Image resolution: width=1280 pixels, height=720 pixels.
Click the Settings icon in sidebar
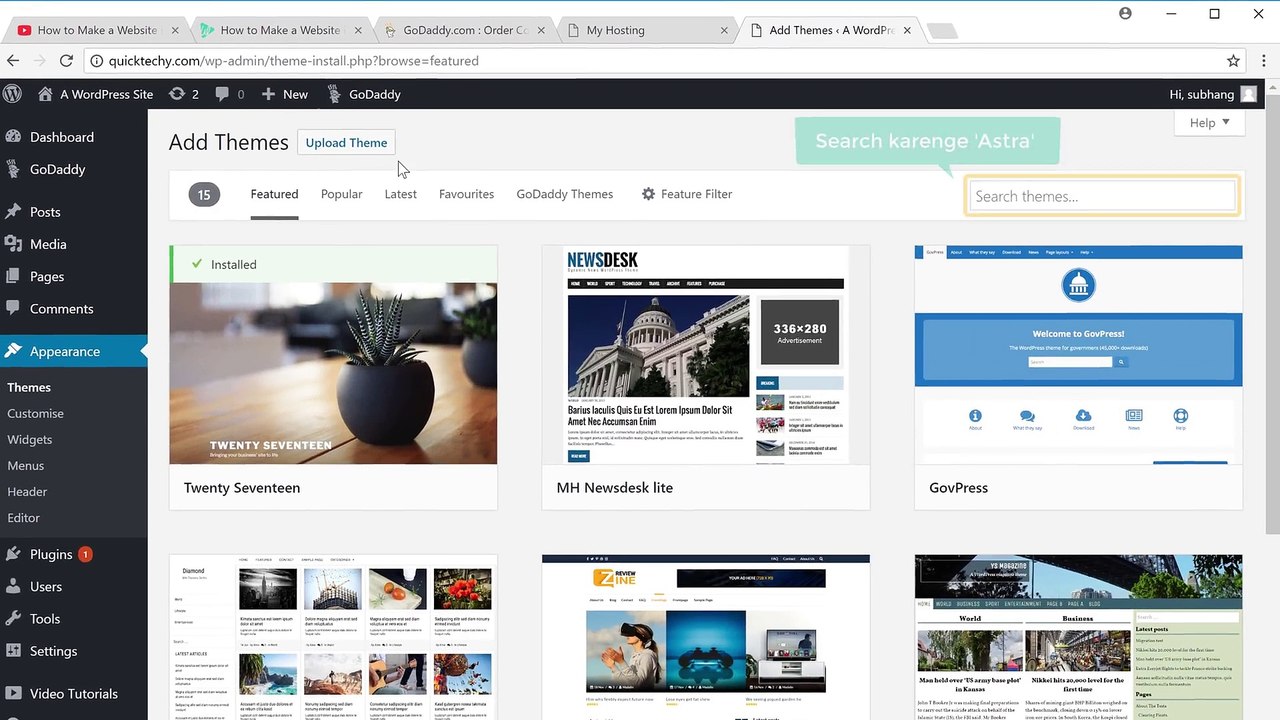click(x=13, y=651)
